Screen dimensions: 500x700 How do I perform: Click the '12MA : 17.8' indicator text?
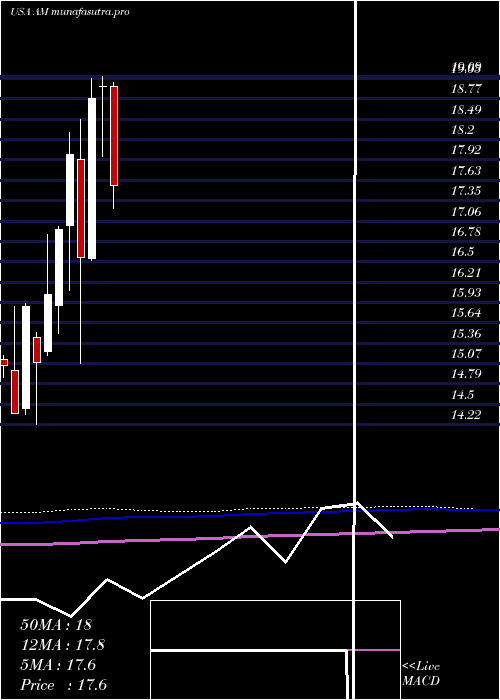tap(62, 645)
